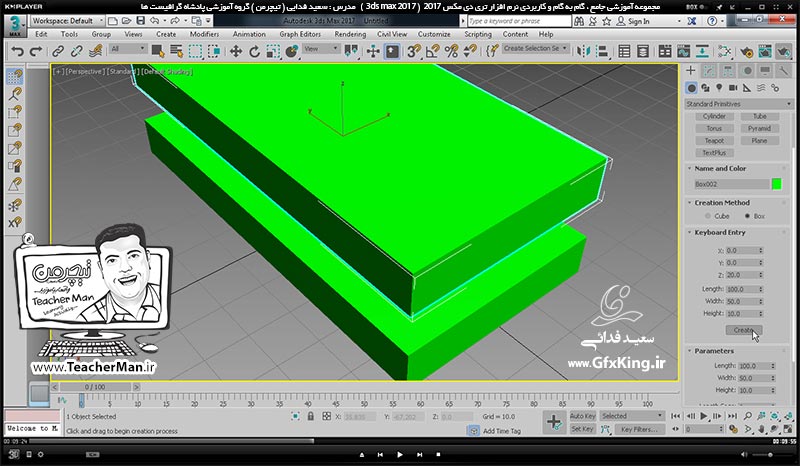Click the 0 / 100 time slider
This screenshot has height=466, width=800.
click(95, 387)
